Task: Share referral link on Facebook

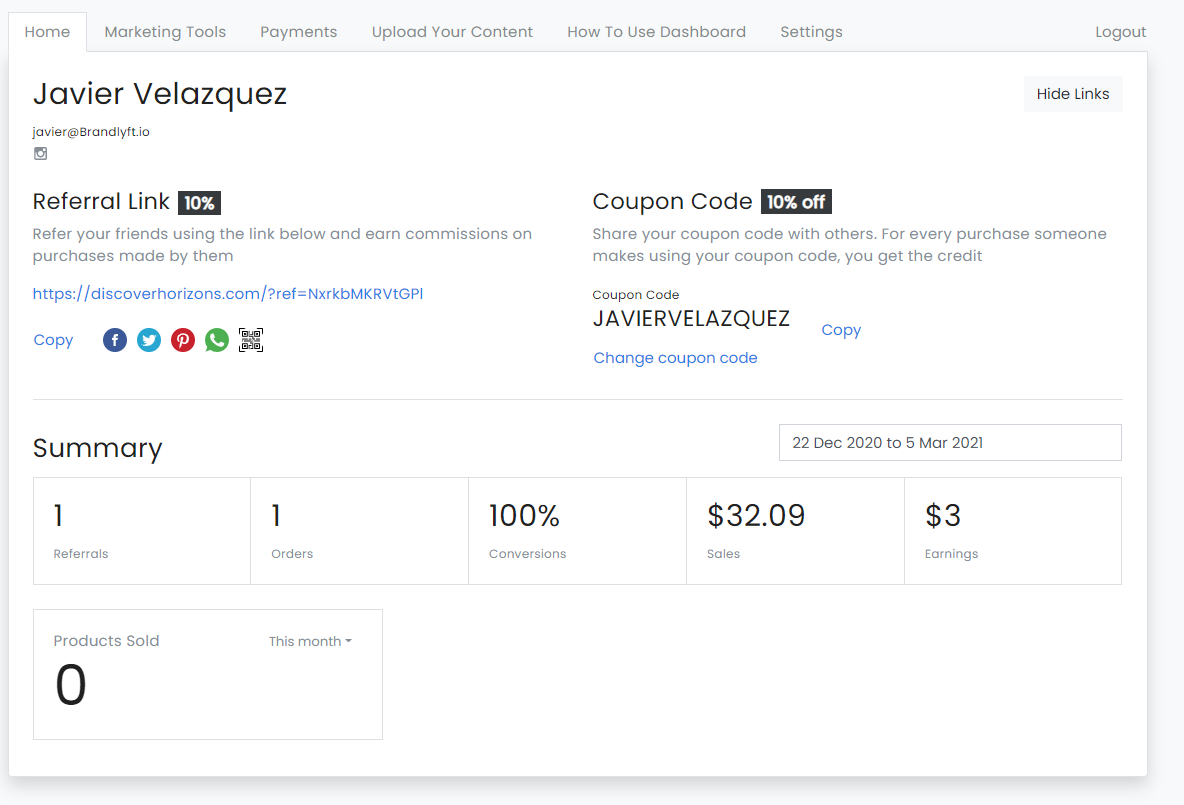Action: (115, 340)
